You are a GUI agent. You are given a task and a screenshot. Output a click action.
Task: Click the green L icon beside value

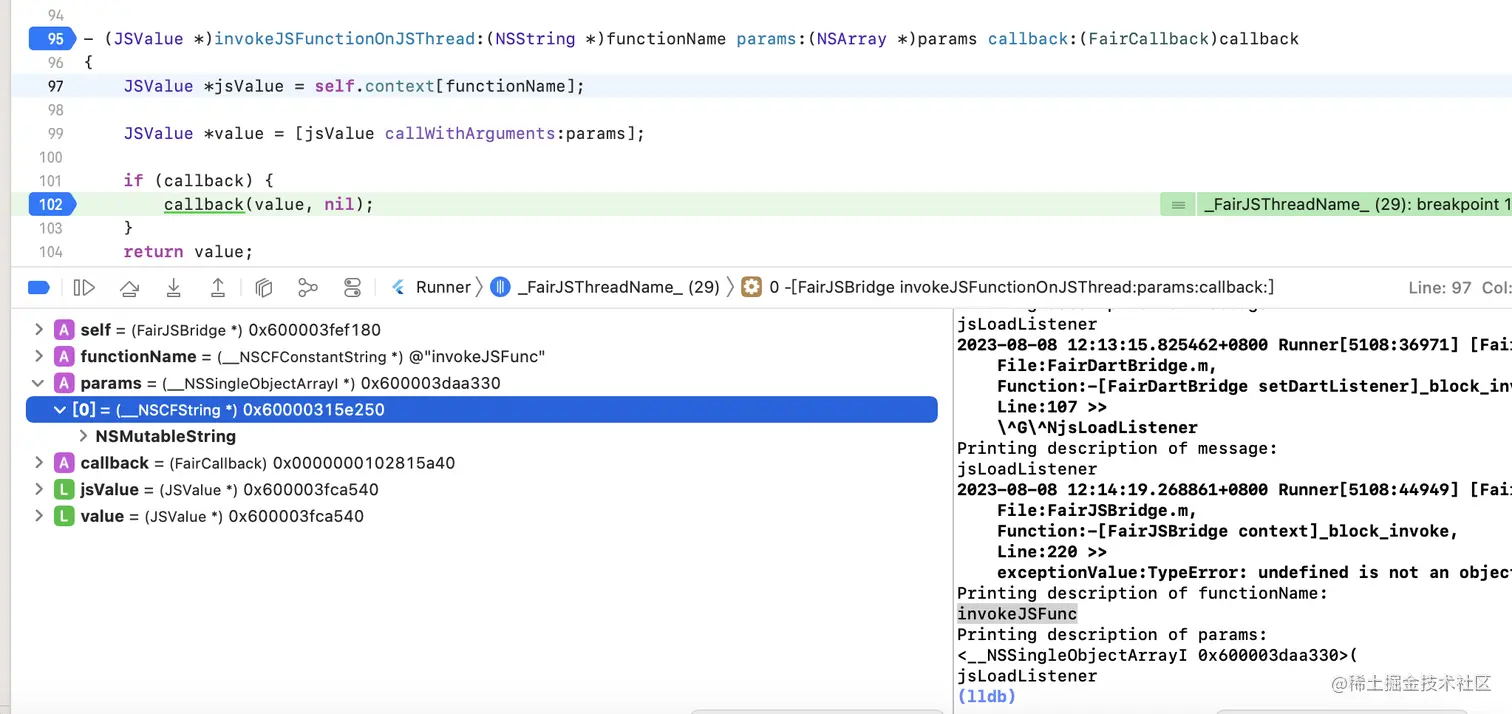click(64, 516)
